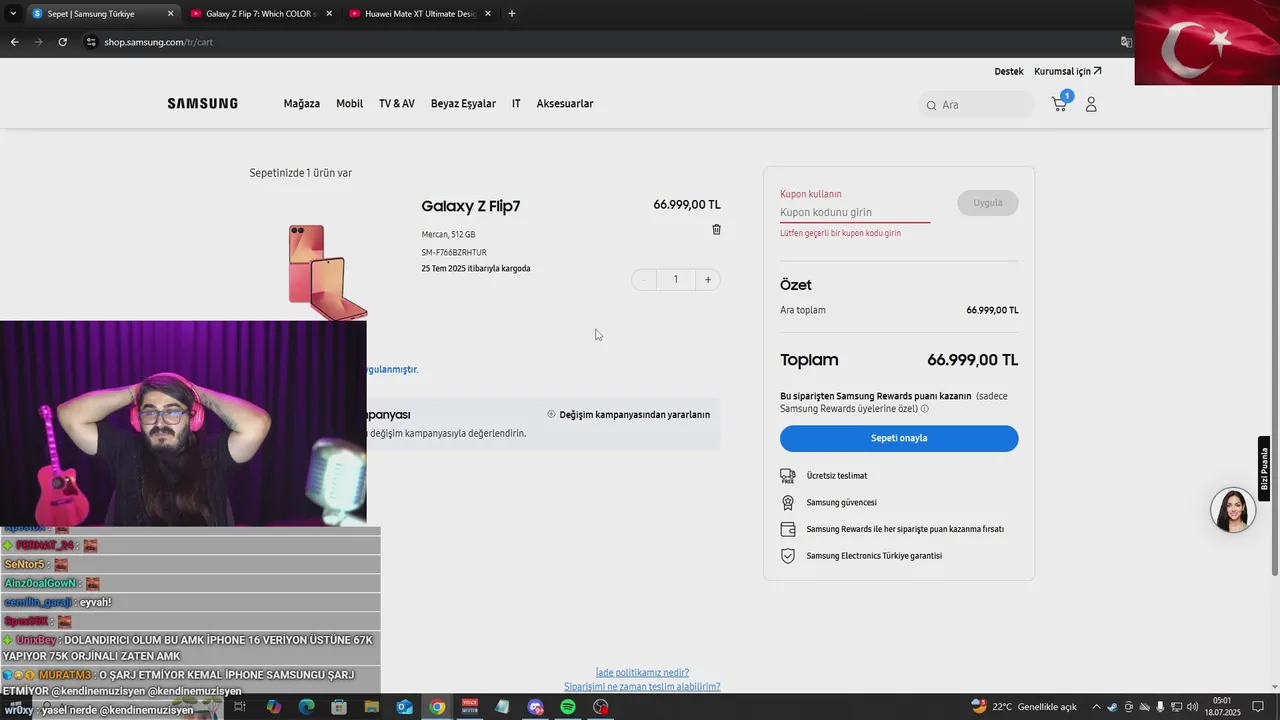
Task: Click the Ara search box
Action: pos(977,105)
